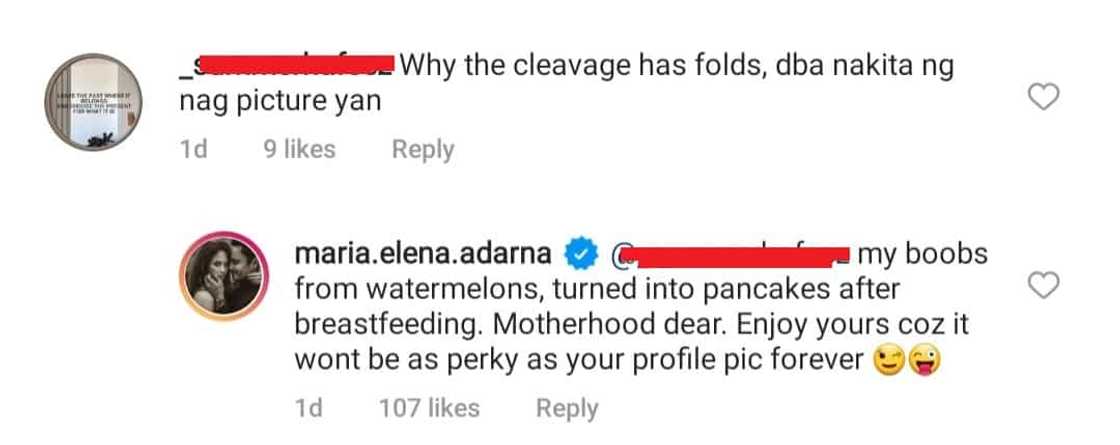The image size is (1120, 445).
Task: Reply to maria.elena.adarna's comment
Action: click(567, 408)
